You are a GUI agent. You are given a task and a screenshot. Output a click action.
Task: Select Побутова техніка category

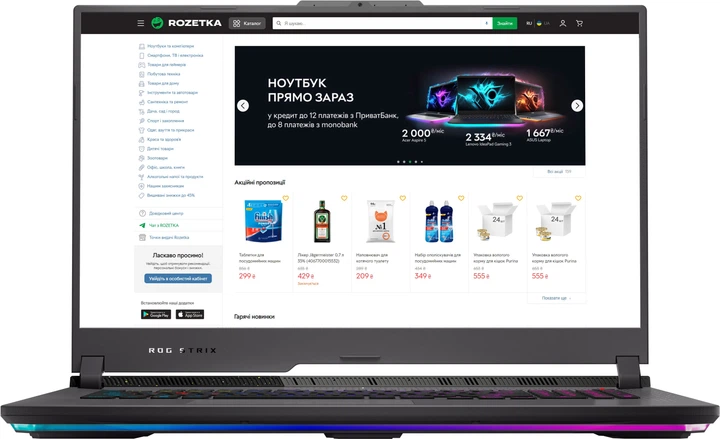(x=166, y=75)
